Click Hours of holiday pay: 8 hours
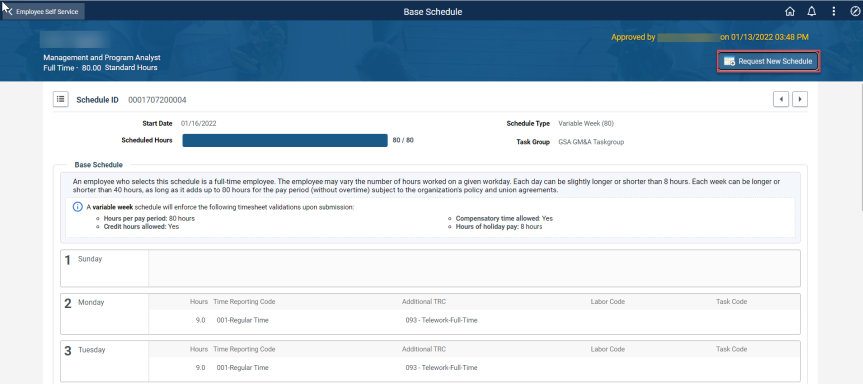This screenshot has height=384, width=863. point(499,226)
